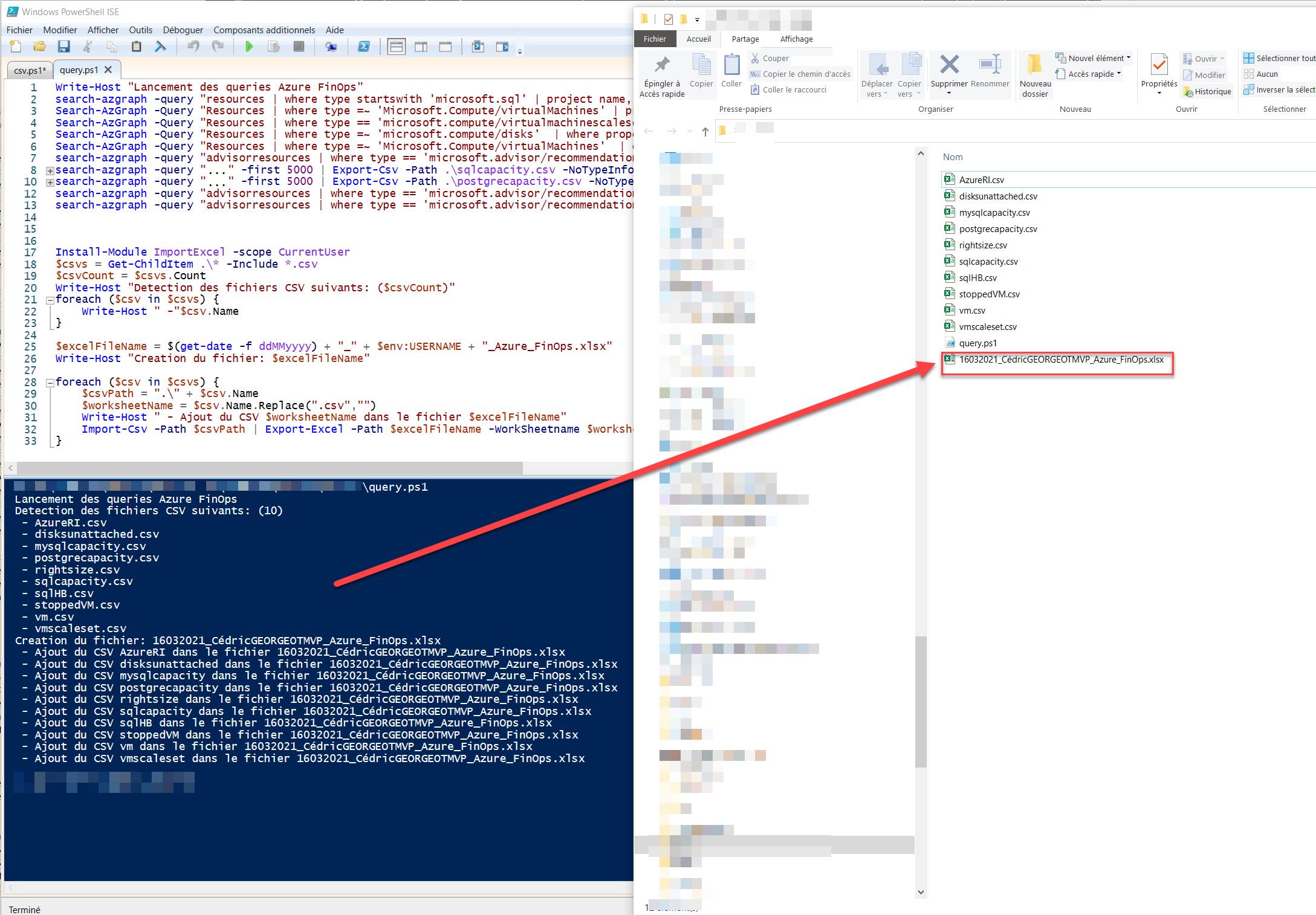Click the Open script folder icon

pos(39,47)
